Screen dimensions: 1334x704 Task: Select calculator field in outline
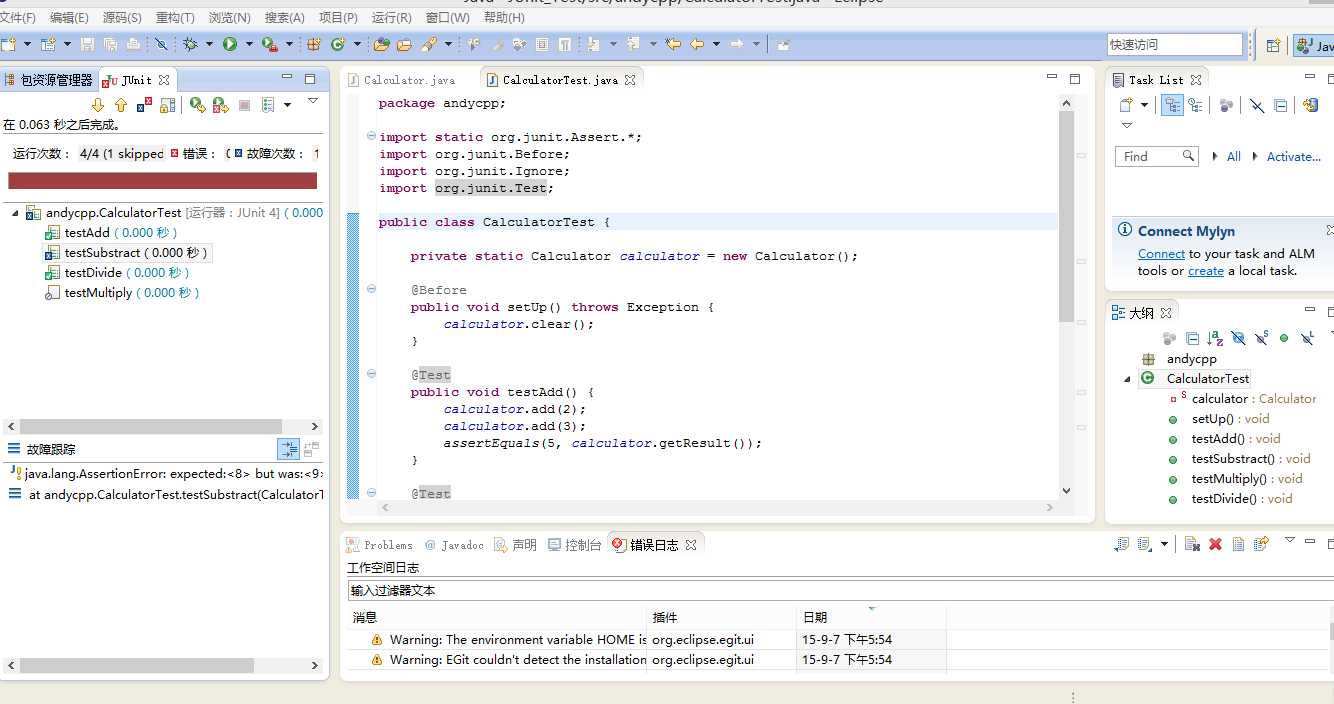pyautogui.click(x=1243, y=399)
